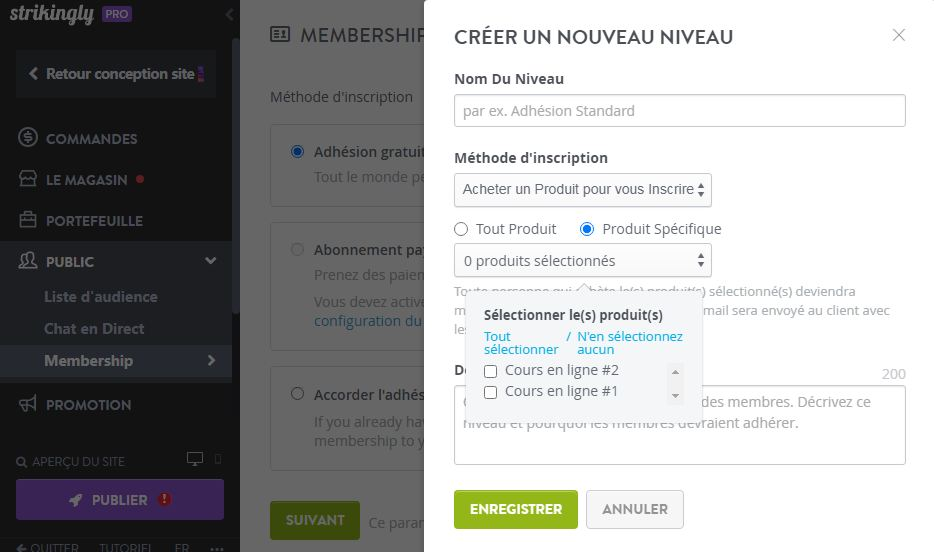Click the desktop preview monitor icon
This screenshot has height=552, width=934.
click(195, 459)
